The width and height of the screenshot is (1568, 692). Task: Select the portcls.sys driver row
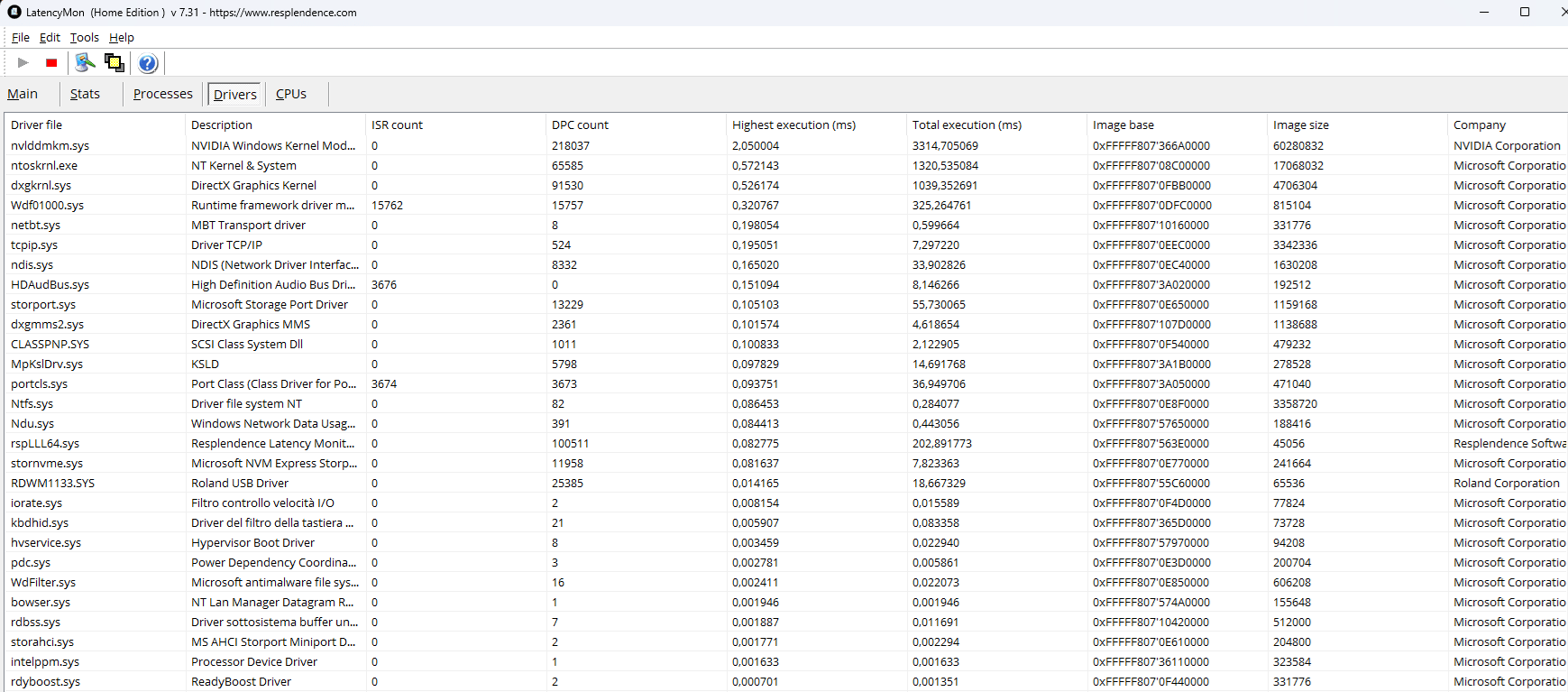(x=786, y=383)
